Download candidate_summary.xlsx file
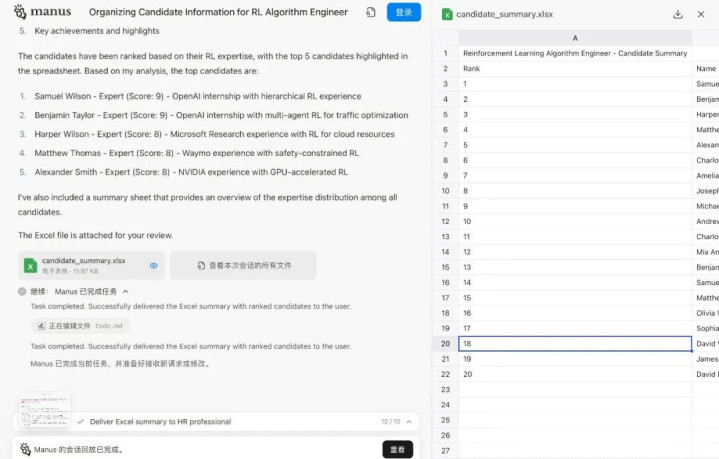 tap(678, 14)
